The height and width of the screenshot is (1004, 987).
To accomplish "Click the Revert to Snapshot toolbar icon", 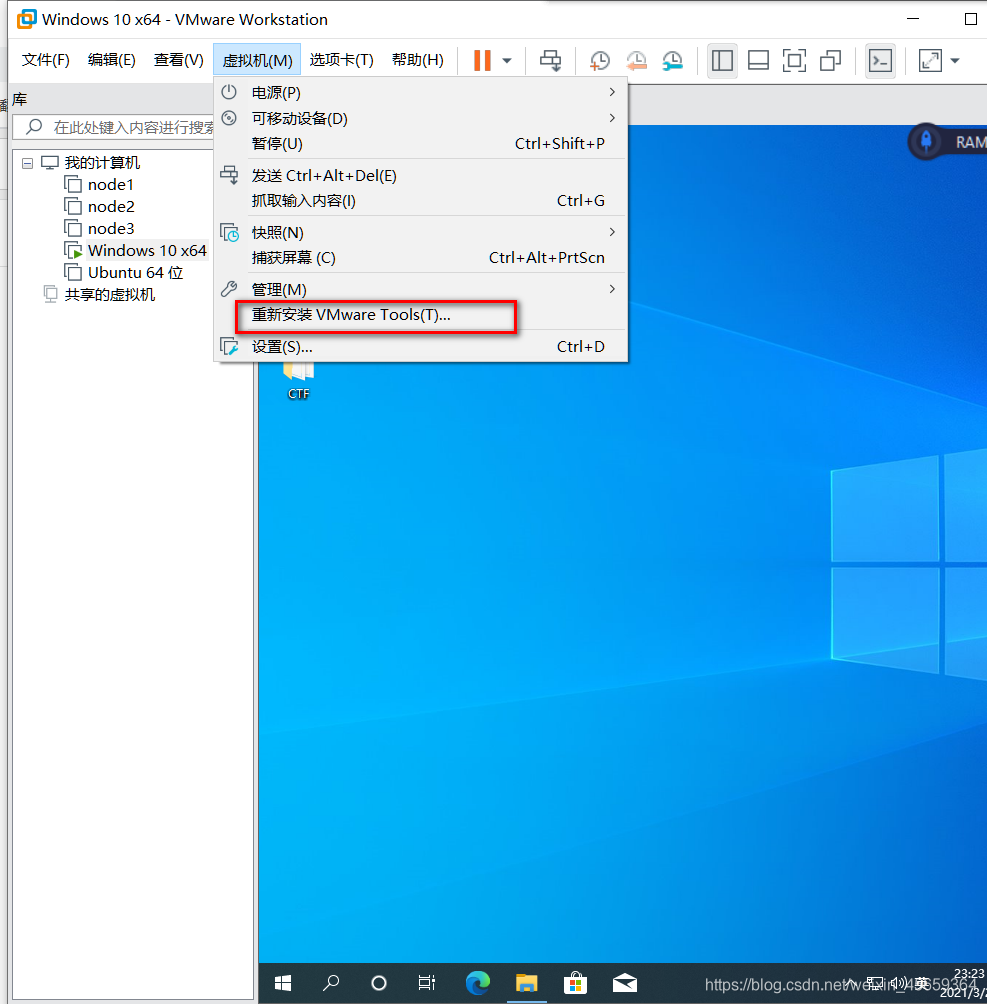I will click(636, 61).
